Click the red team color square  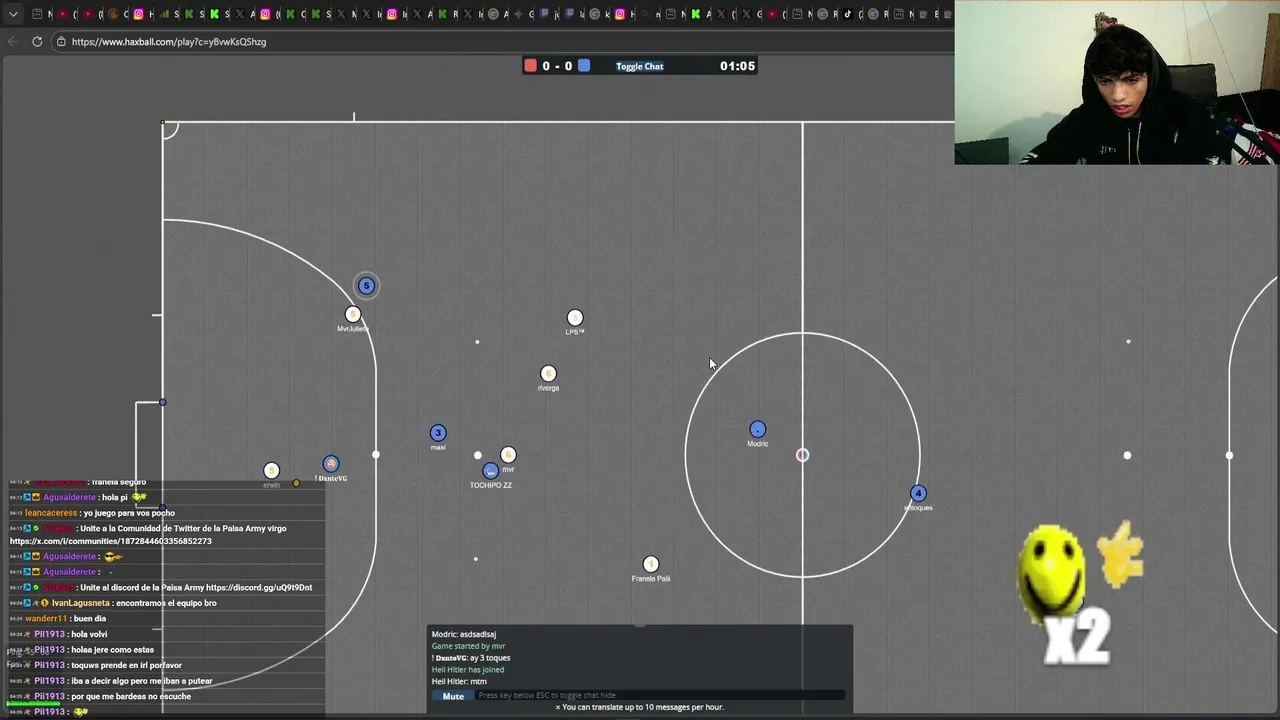(530, 66)
